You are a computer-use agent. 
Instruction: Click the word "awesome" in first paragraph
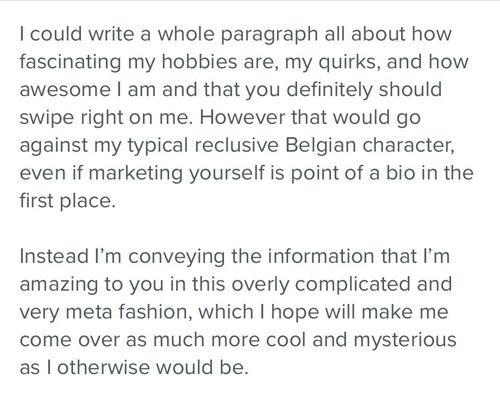65,89
